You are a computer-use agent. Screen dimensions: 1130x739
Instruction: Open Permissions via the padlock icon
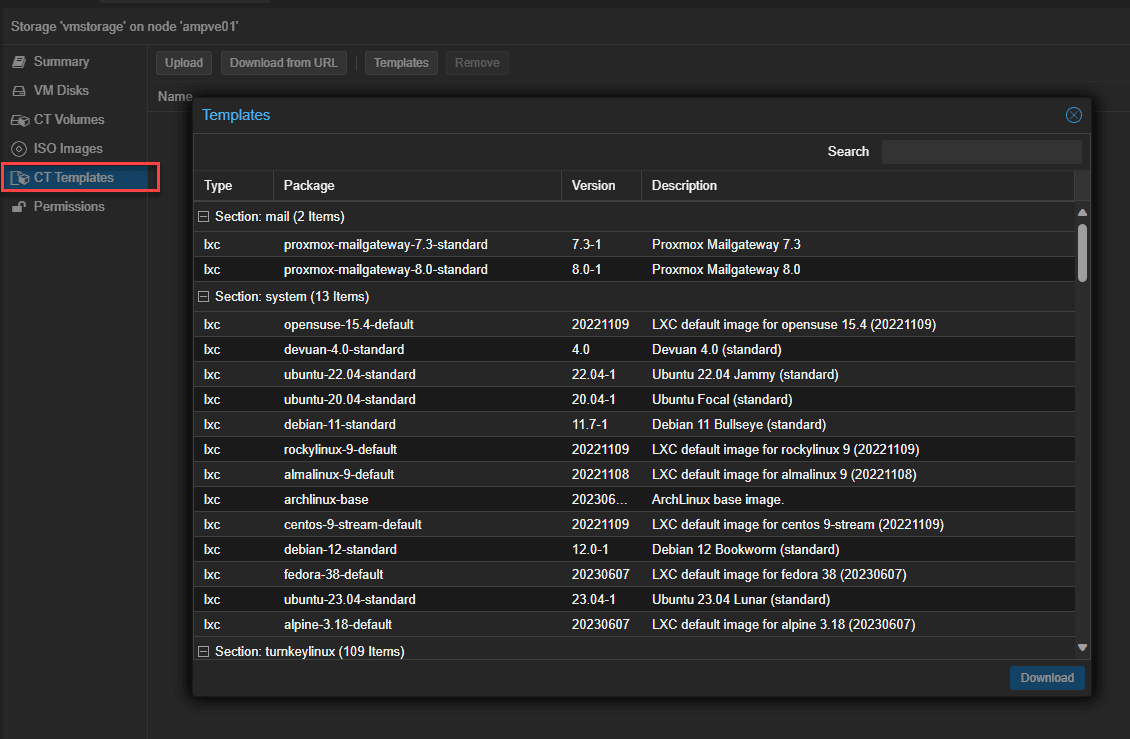[19, 206]
